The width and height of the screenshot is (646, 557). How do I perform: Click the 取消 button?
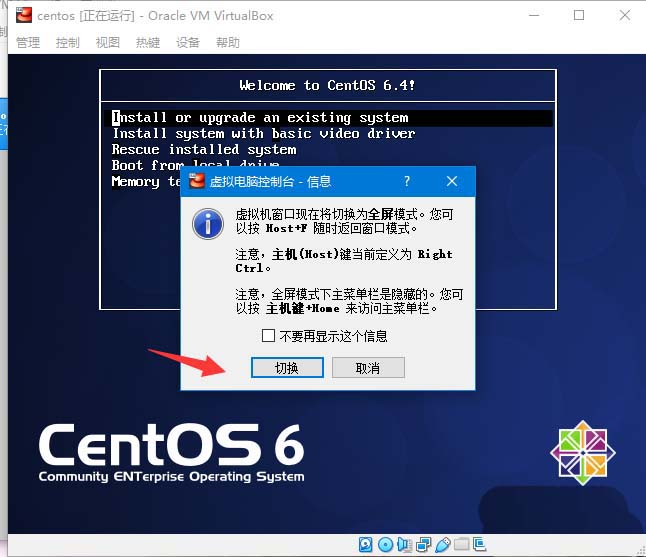(x=368, y=367)
